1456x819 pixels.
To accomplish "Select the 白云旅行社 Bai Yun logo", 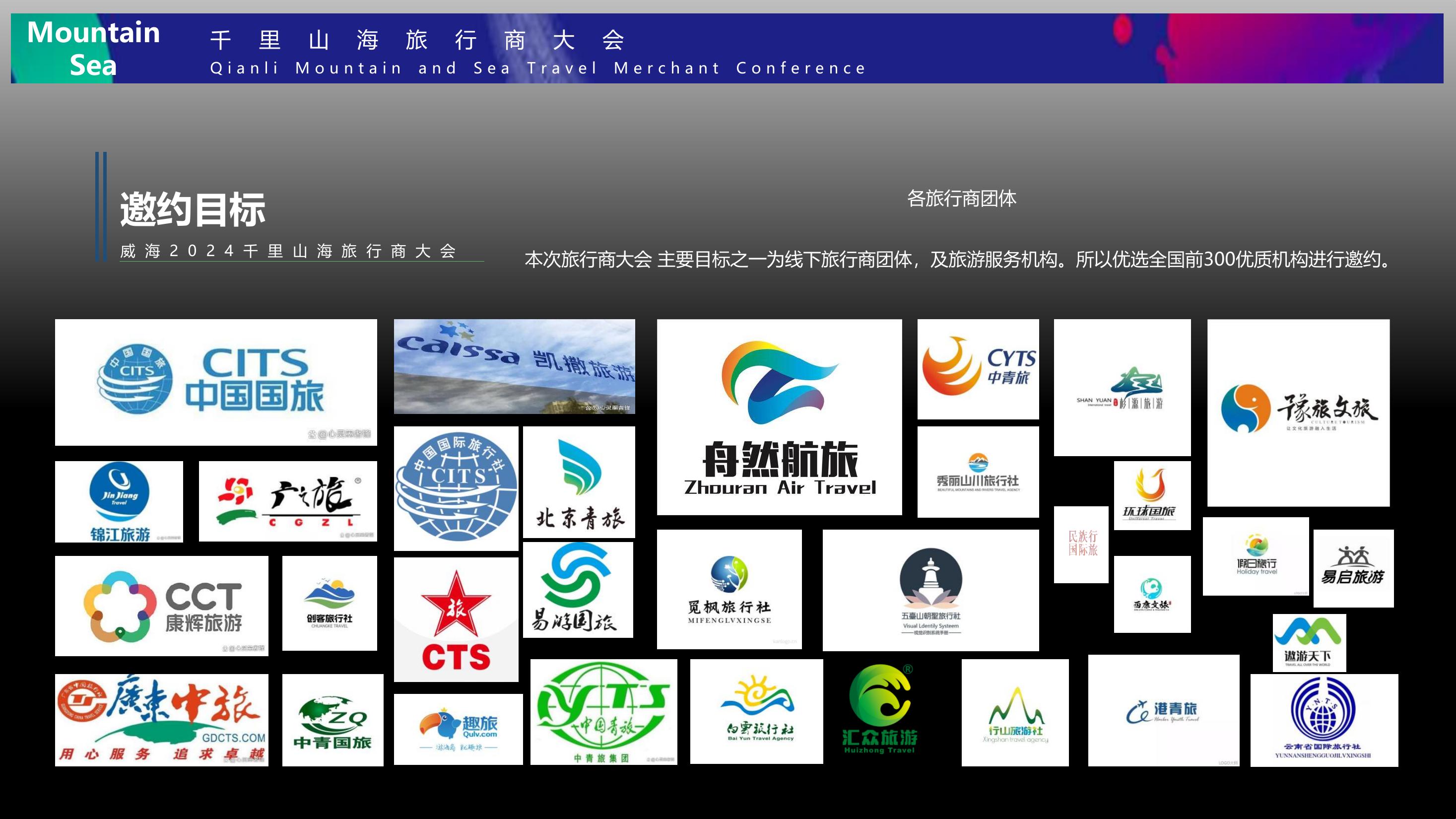I will coord(756,712).
